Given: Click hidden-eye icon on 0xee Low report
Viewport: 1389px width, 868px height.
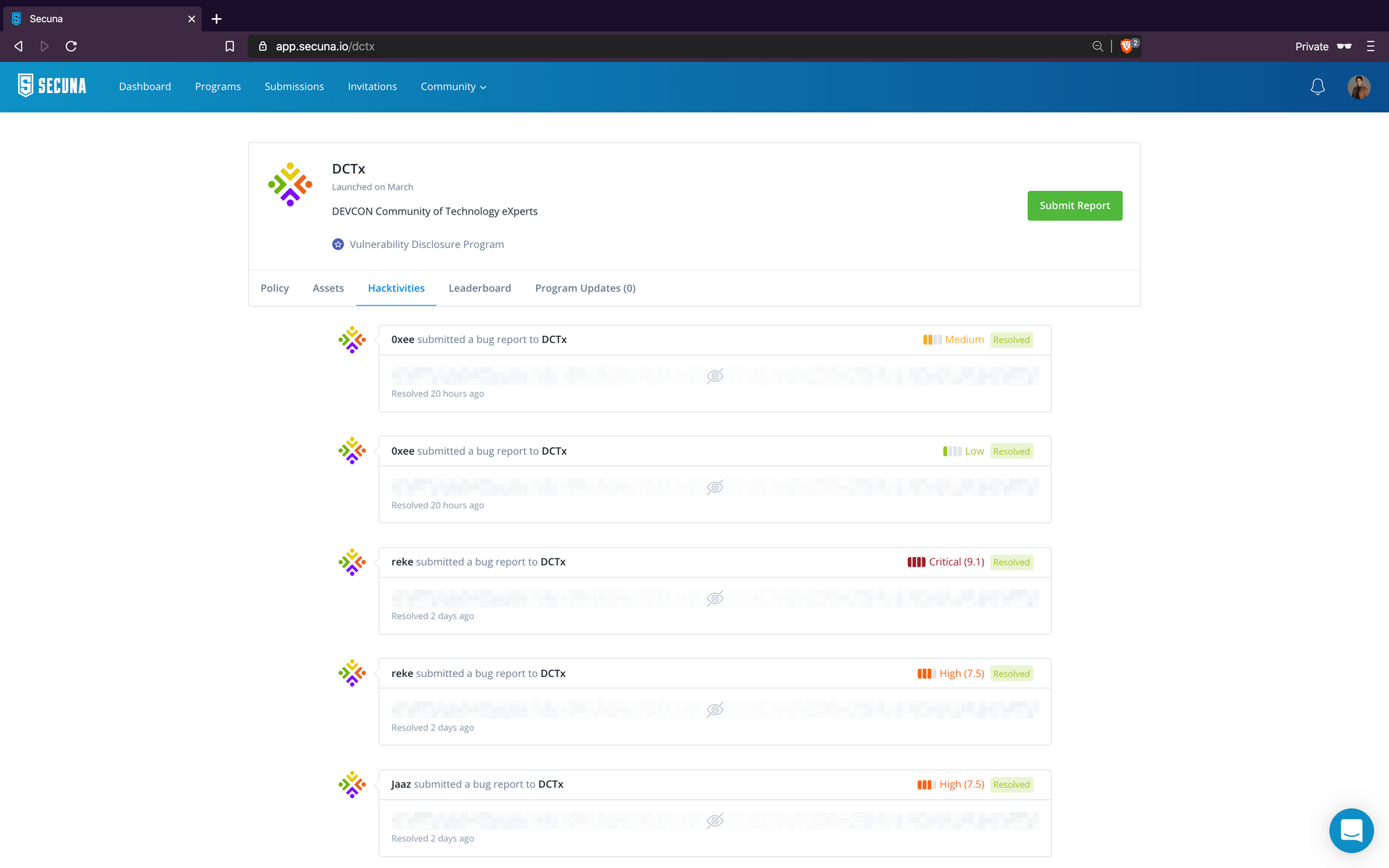Looking at the screenshot, I should coord(715,487).
